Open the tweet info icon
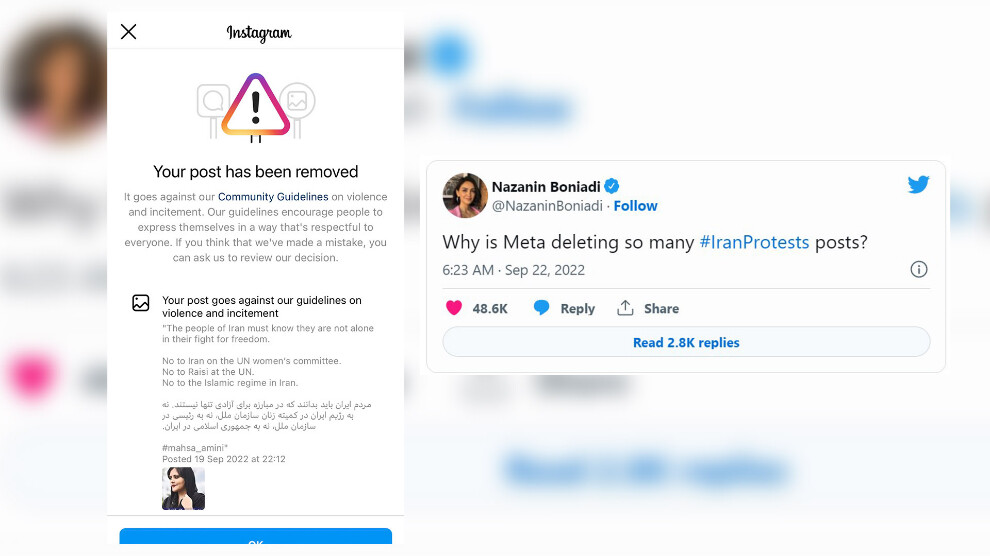Viewport: 990px width, 556px height. click(918, 269)
